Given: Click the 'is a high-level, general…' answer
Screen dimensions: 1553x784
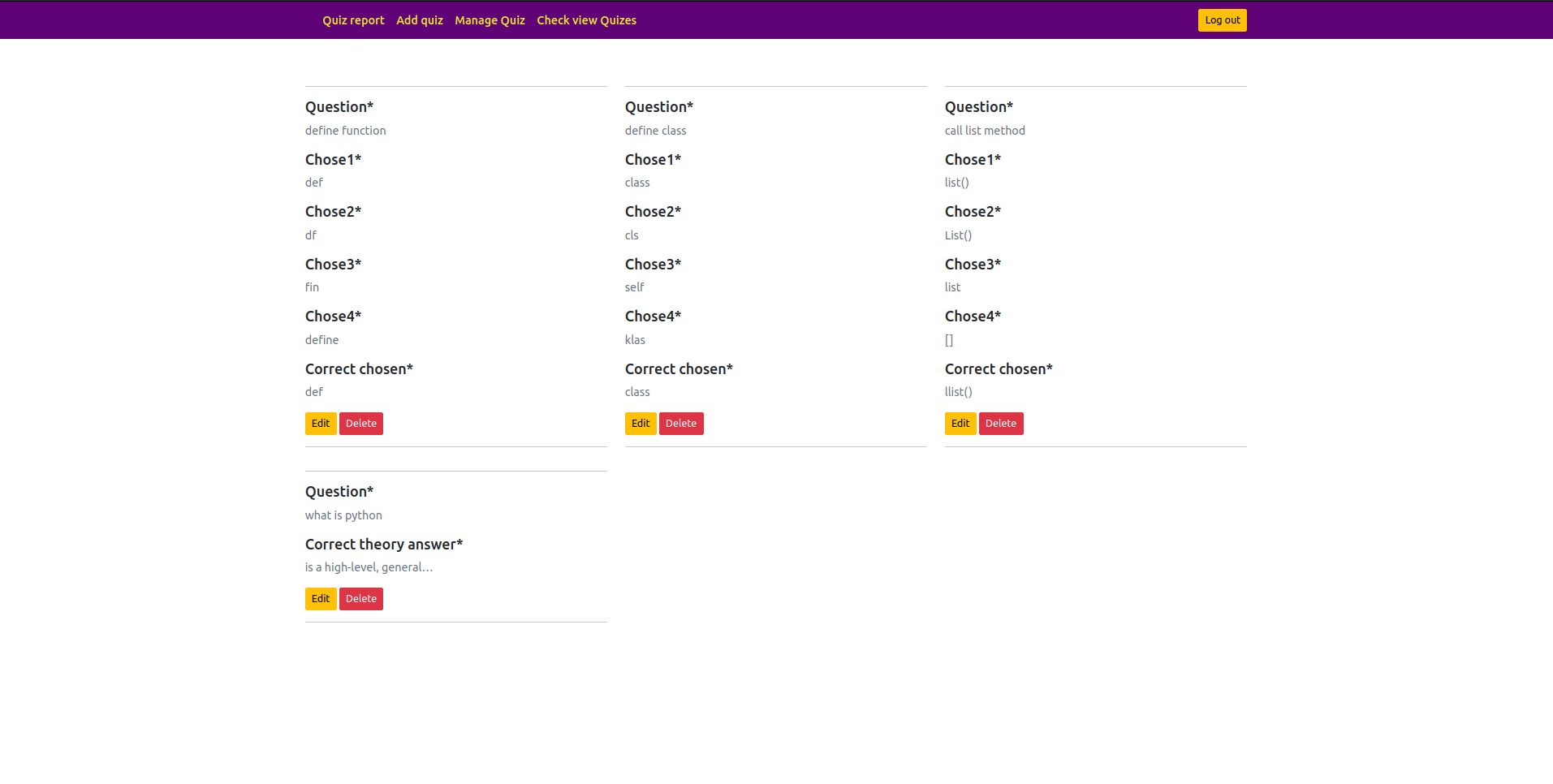Looking at the screenshot, I should tap(369, 566).
